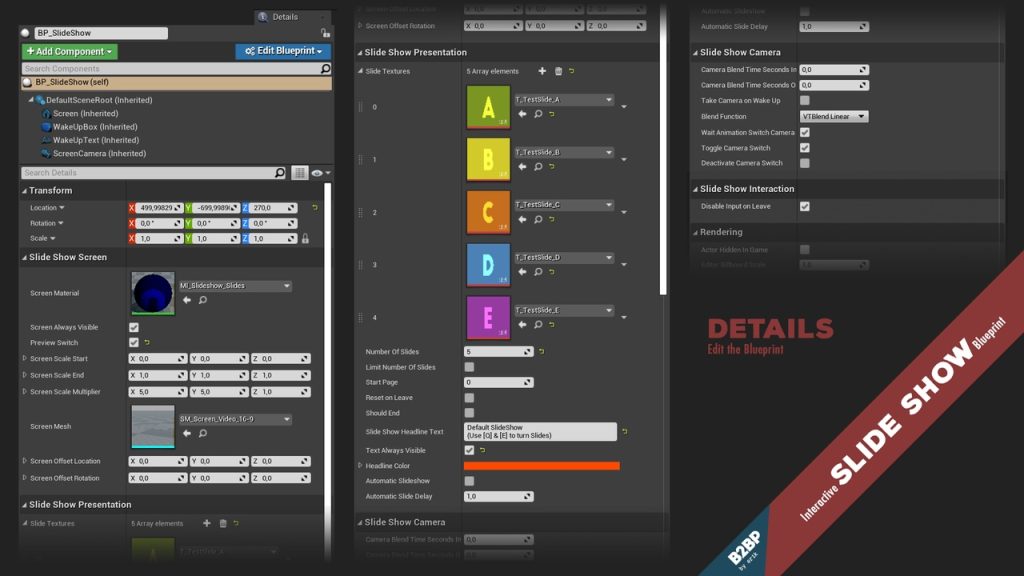Open the Blend Function dropdown

click(833, 116)
